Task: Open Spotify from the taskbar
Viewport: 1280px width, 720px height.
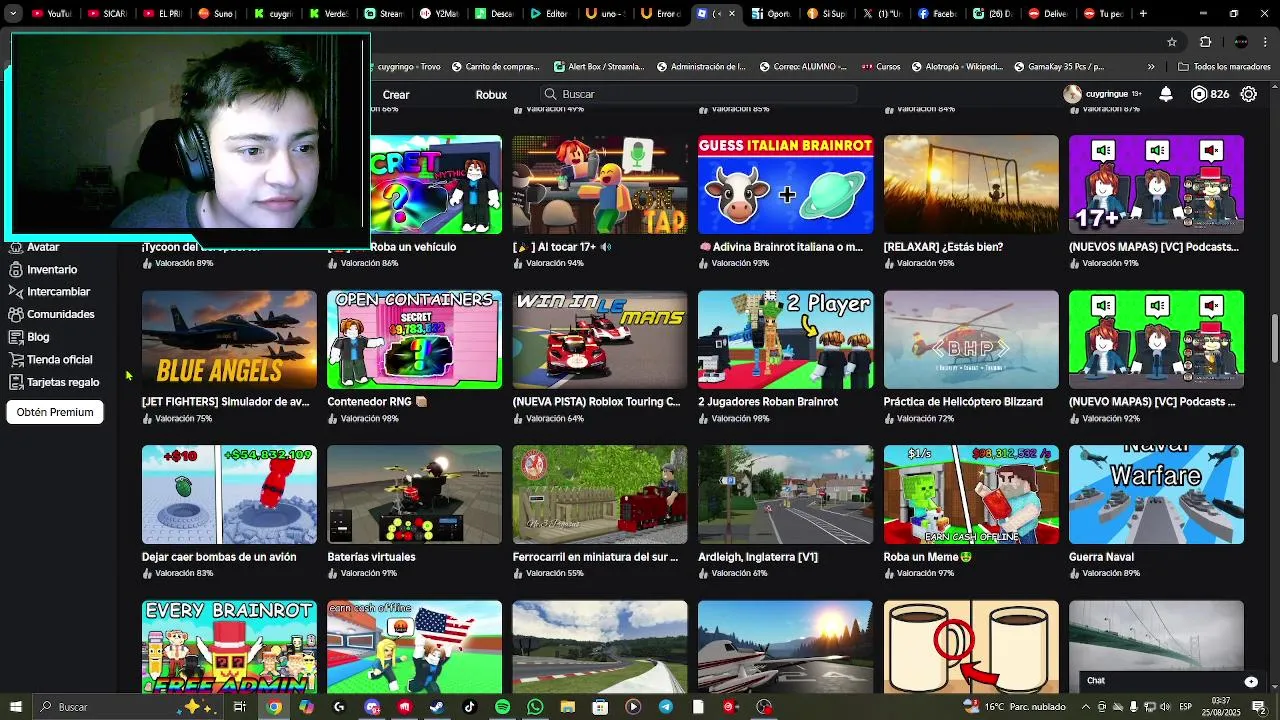Action: (x=502, y=707)
